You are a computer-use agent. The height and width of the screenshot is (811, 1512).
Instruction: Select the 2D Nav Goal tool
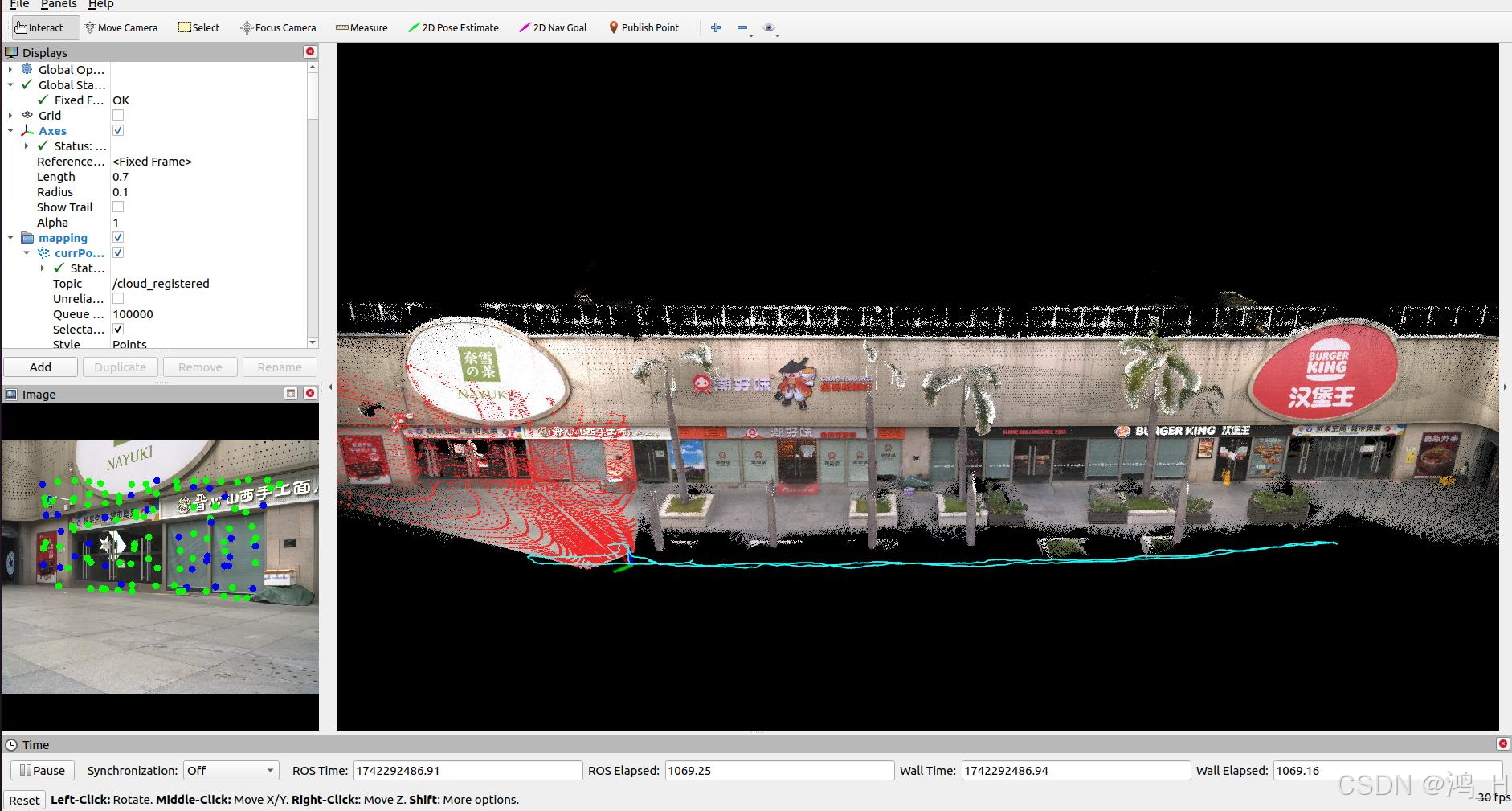pos(553,27)
